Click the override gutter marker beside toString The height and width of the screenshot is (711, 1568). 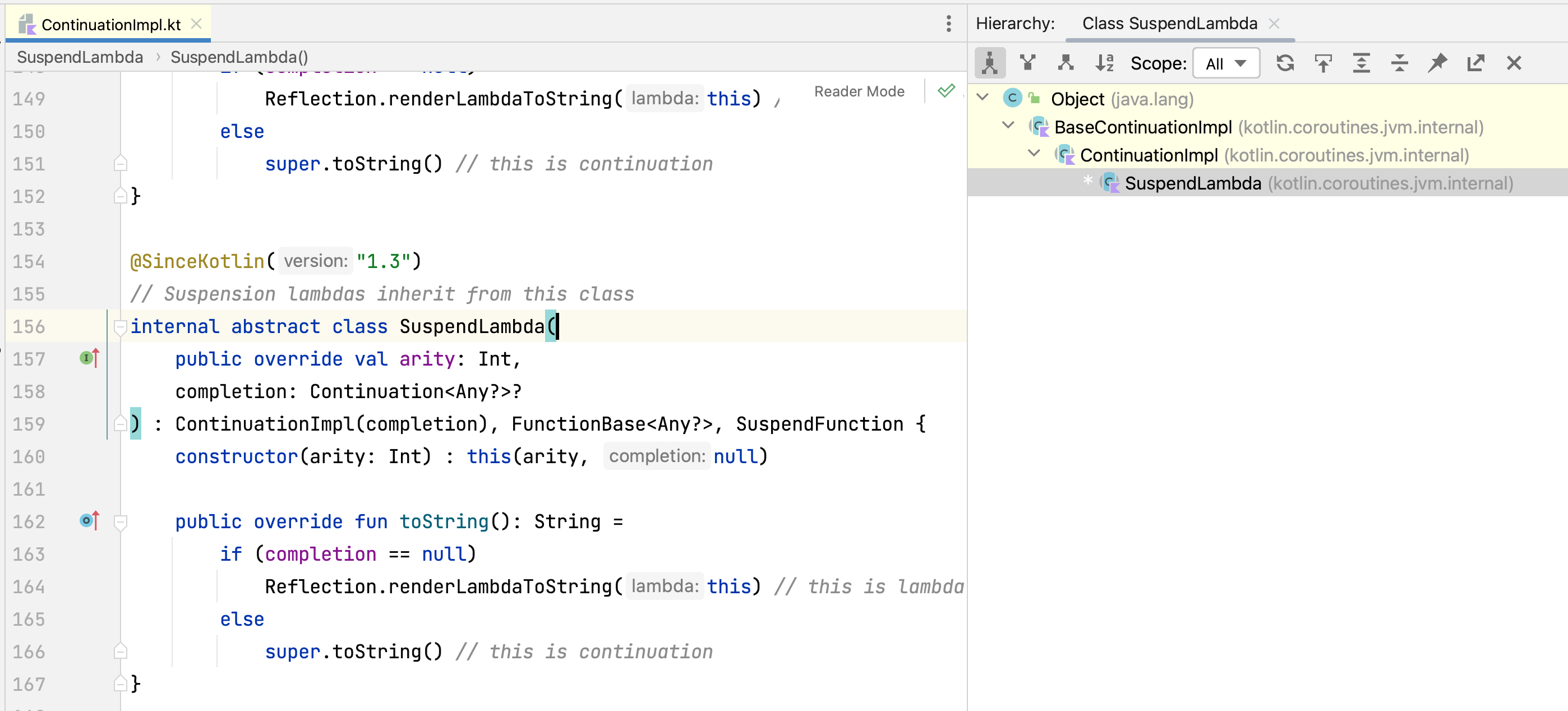(x=89, y=521)
